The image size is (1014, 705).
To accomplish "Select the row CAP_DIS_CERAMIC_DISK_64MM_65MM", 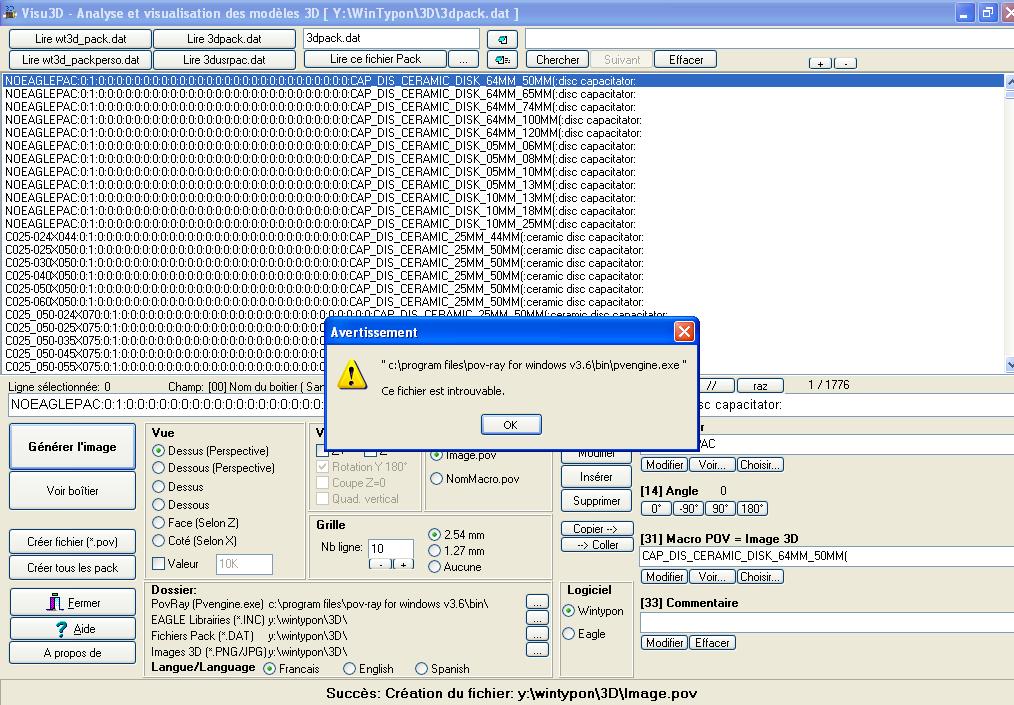I will coord(503,94).
